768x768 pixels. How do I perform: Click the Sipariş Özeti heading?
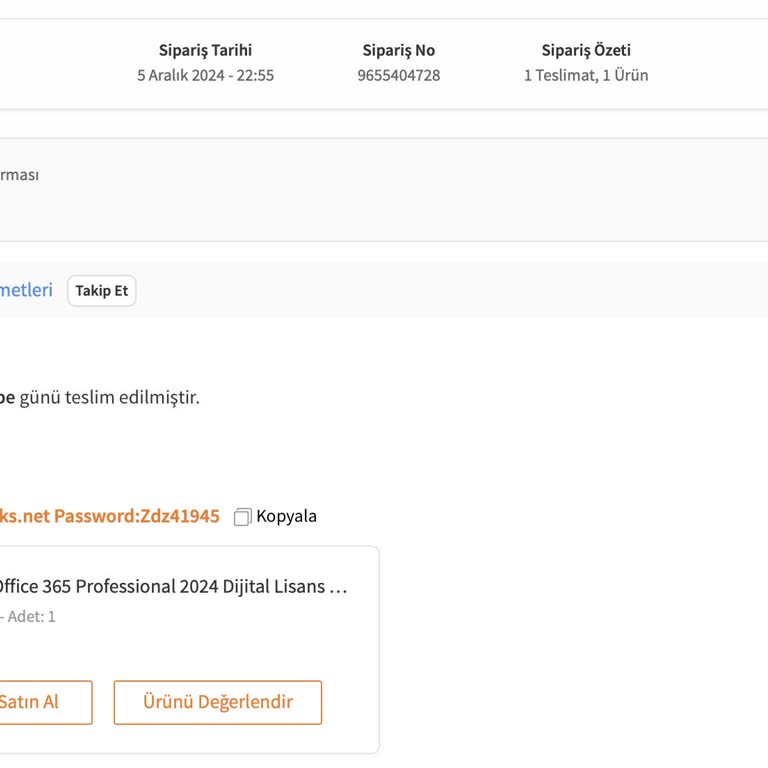586,50
